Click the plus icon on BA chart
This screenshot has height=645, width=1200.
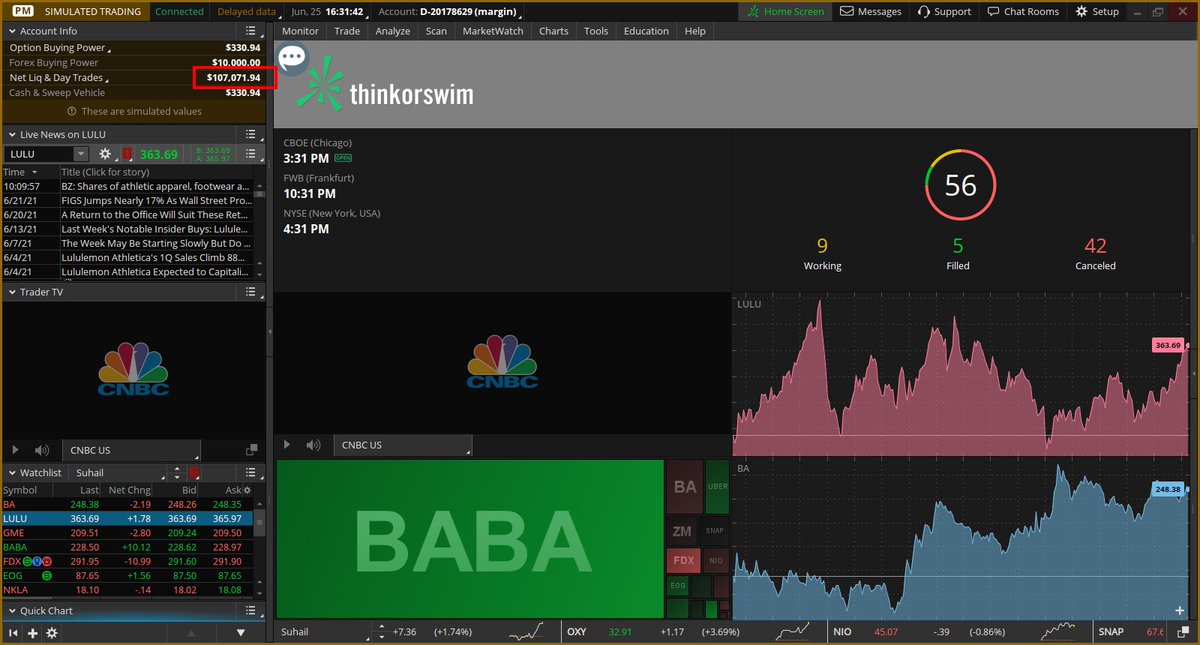point(1180,610)
